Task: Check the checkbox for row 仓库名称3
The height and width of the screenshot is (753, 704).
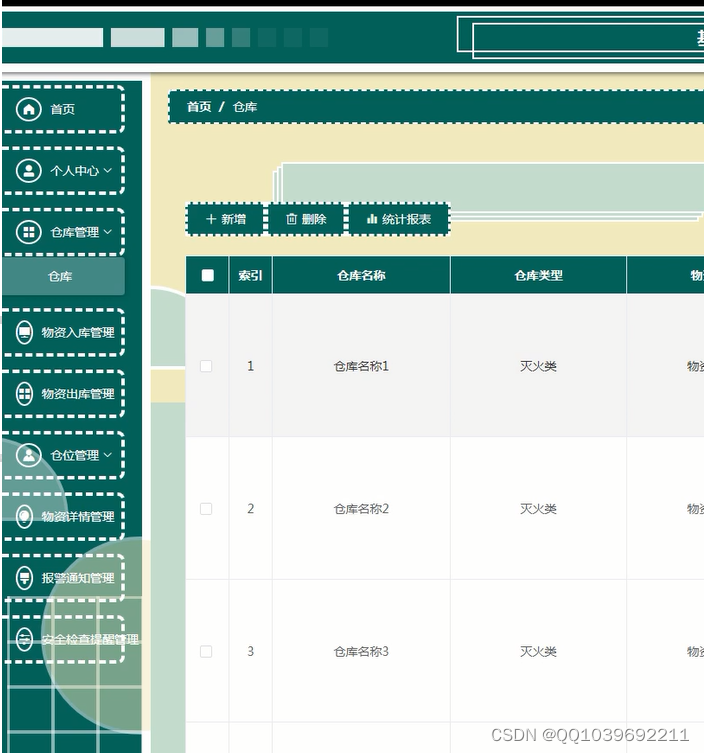Action: pyautogui.click(x=206, y=651)
